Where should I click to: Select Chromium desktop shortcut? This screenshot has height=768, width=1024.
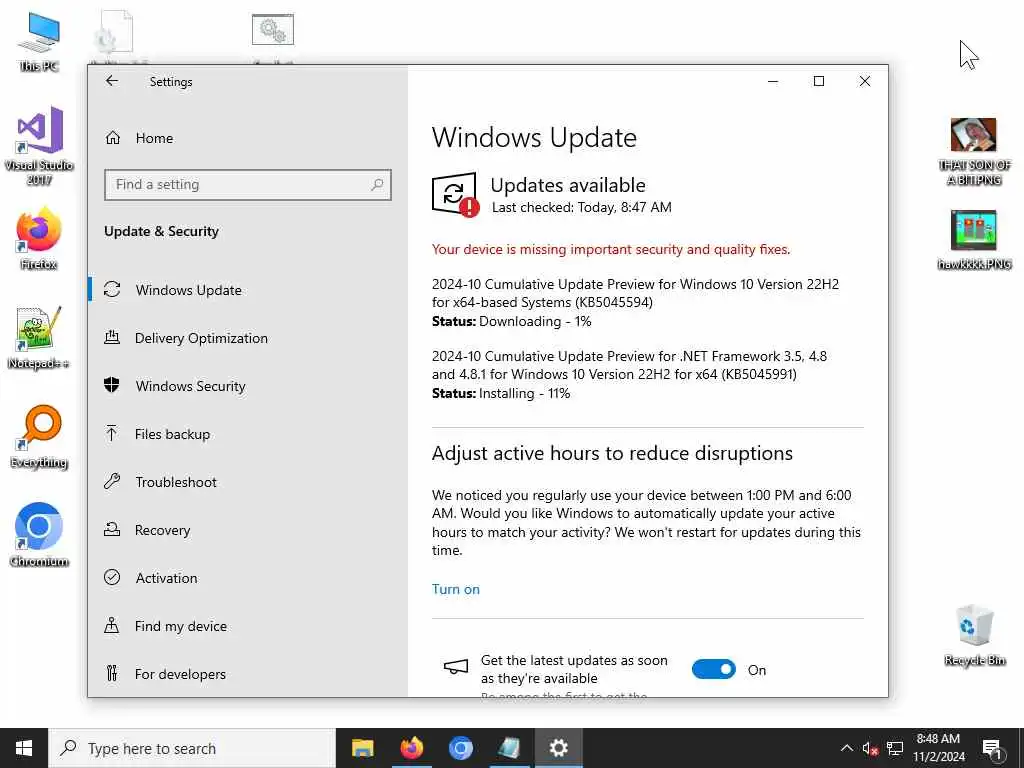(x=39, y=536)
